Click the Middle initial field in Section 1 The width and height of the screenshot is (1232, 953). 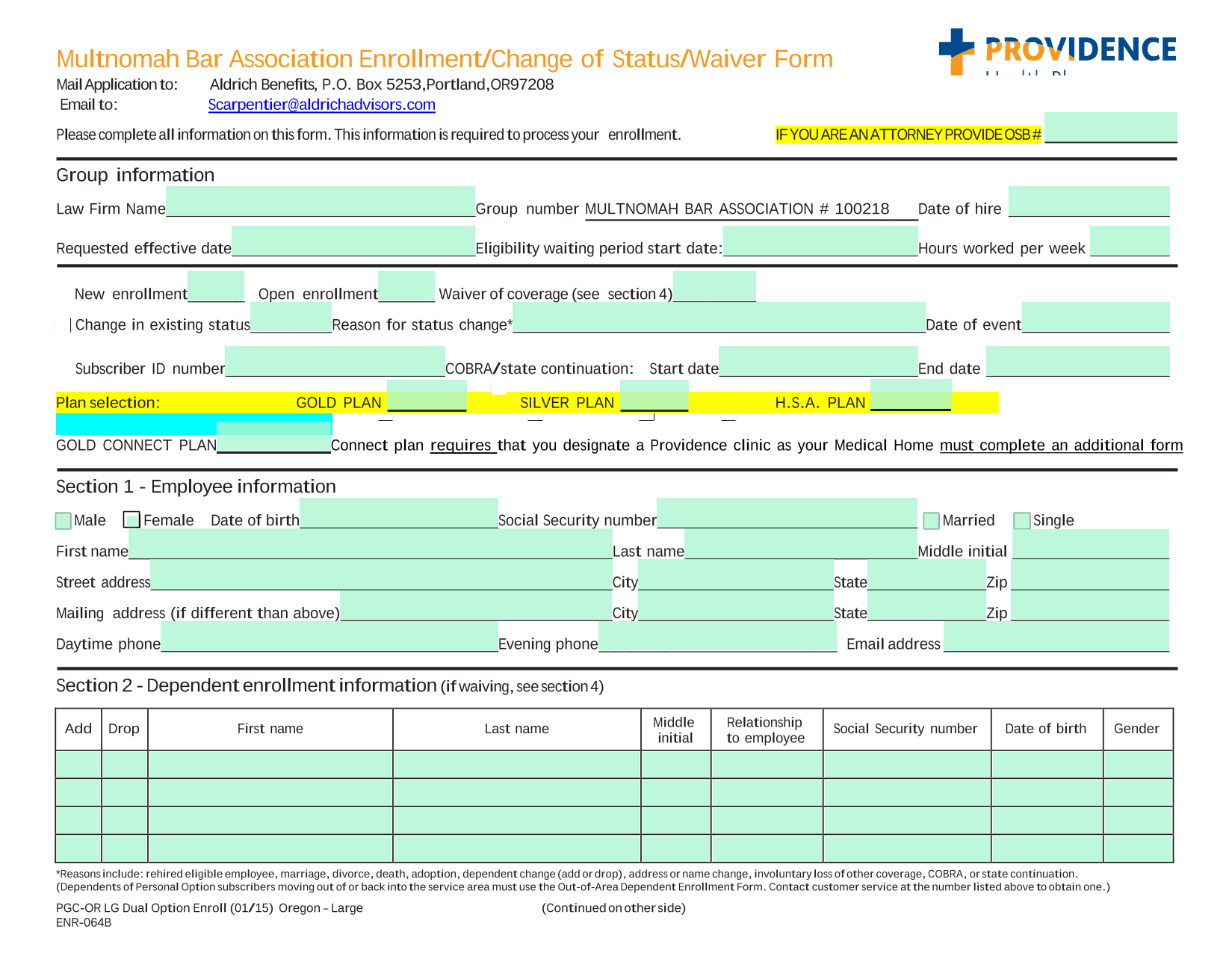1091,544
